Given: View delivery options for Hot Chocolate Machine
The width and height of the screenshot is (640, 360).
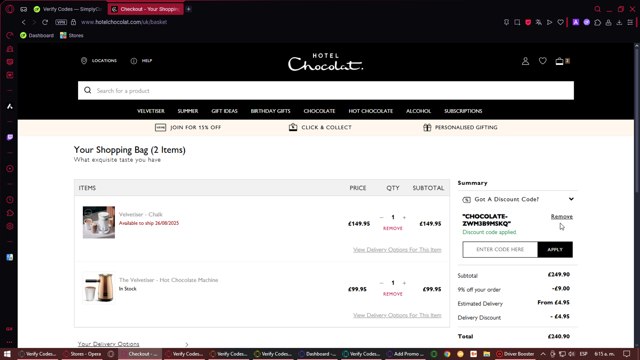Looking at the screenshot, I should tap(397, 315).
